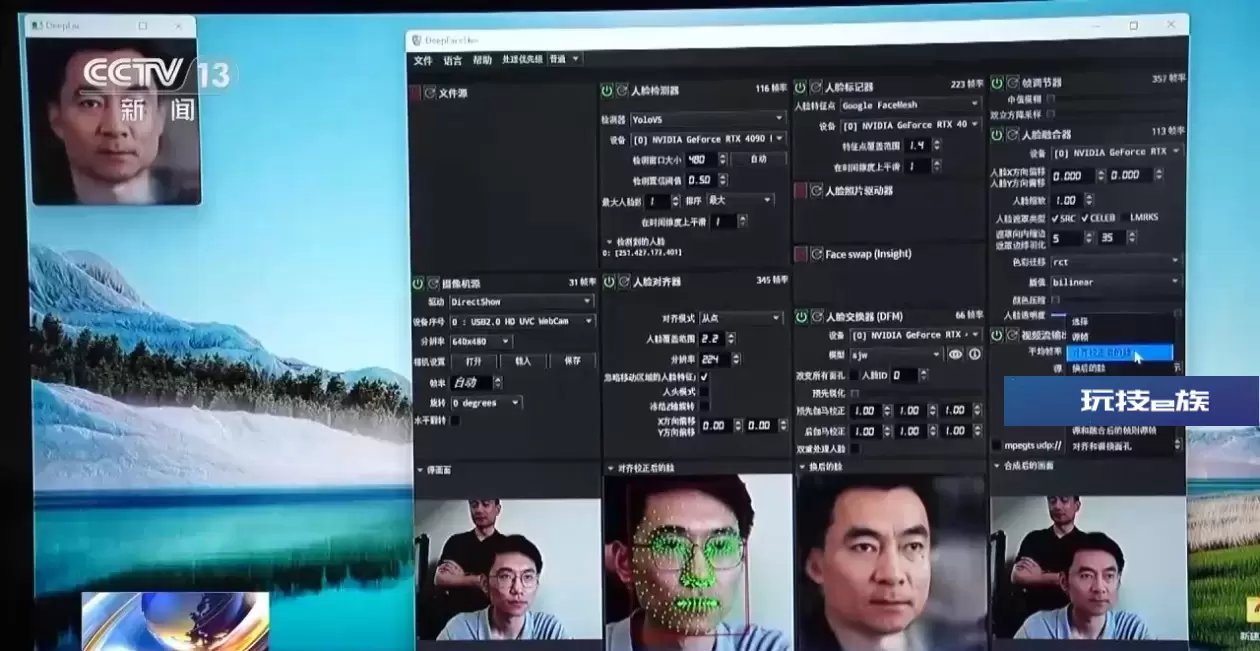Reset the 人脸标记器 module settings
1260x651 pixels.
[x=815, y=87]
